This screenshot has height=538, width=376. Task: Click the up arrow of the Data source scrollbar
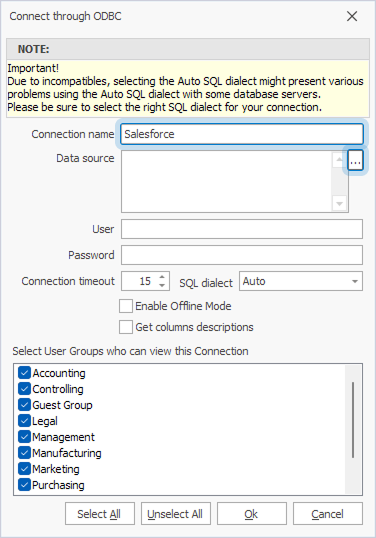339,160
